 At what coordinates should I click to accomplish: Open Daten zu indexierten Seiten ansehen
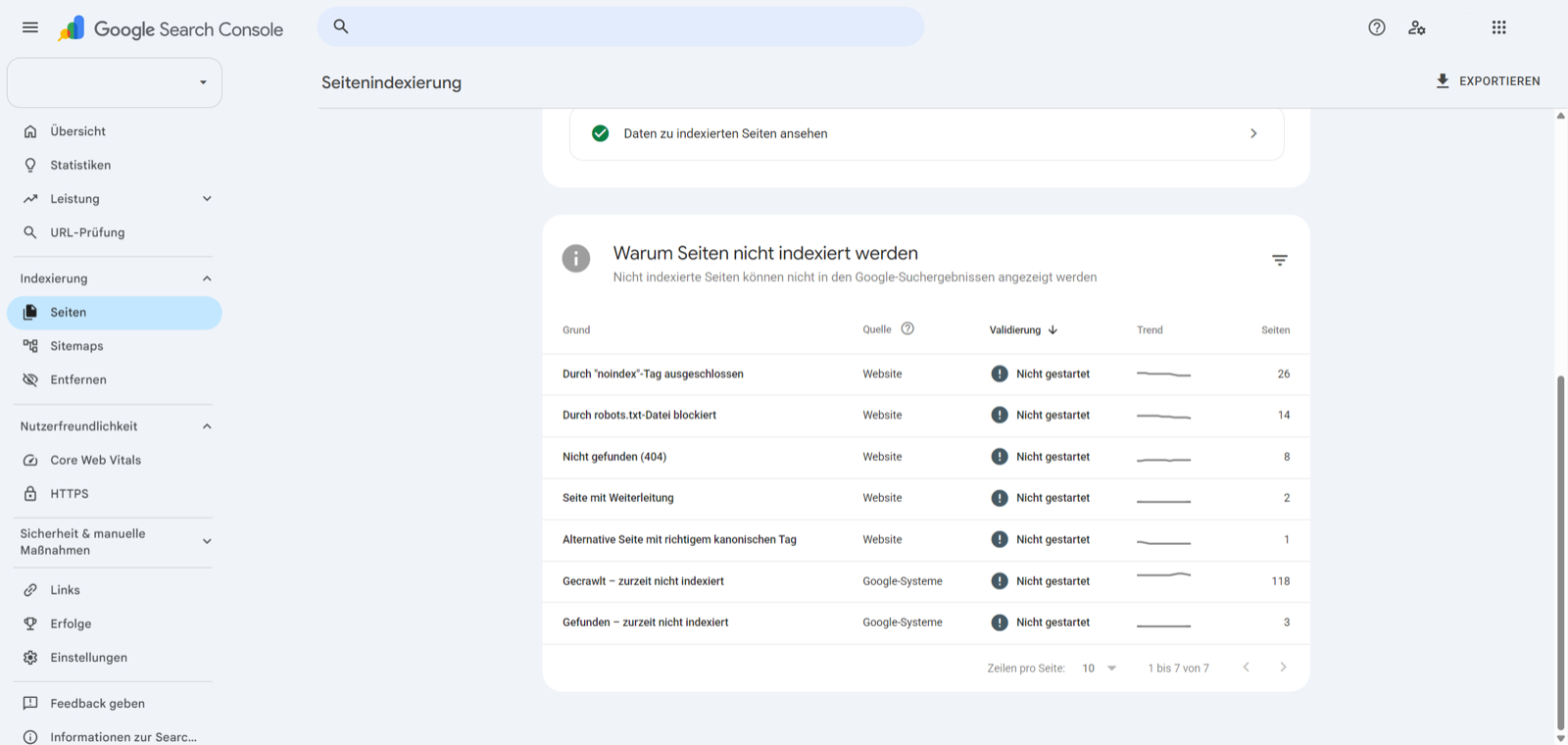click(926, 133)
